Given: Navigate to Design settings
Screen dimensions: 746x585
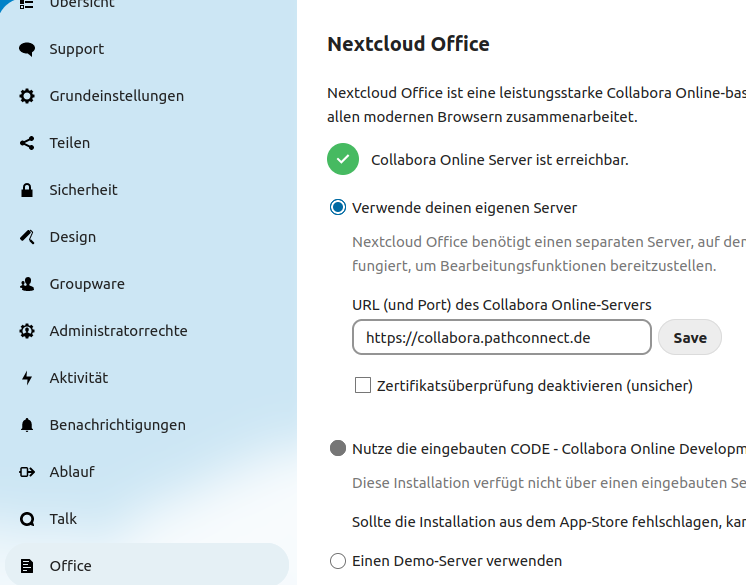Looking at the screenshot, I should [x=147, y=237].
